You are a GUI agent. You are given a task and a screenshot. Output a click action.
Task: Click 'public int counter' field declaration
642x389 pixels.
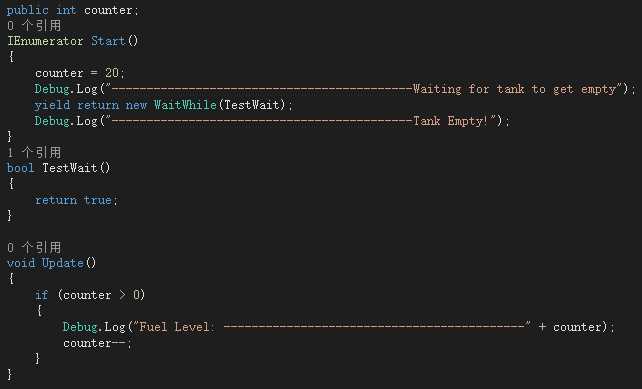tap(73, 10)
